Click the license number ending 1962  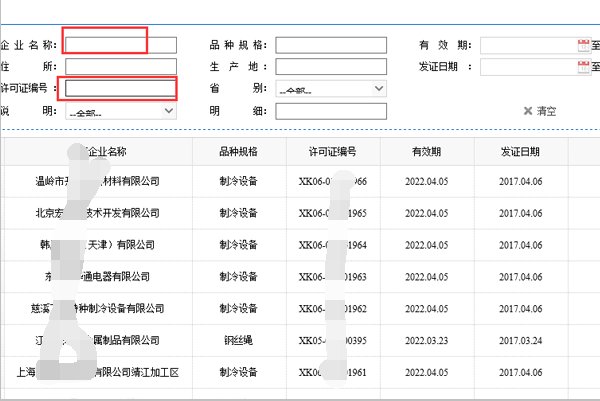333,308
